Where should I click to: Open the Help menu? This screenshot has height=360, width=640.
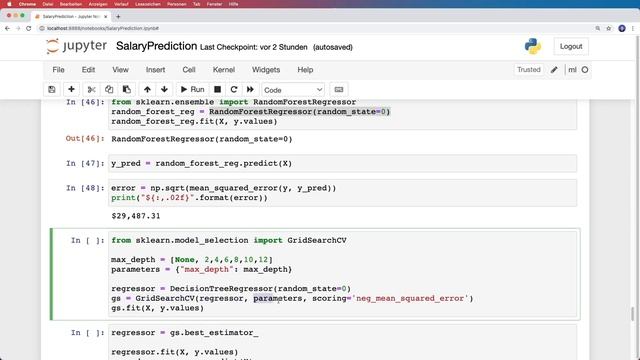pyautogui.click(x=305, y=70)
